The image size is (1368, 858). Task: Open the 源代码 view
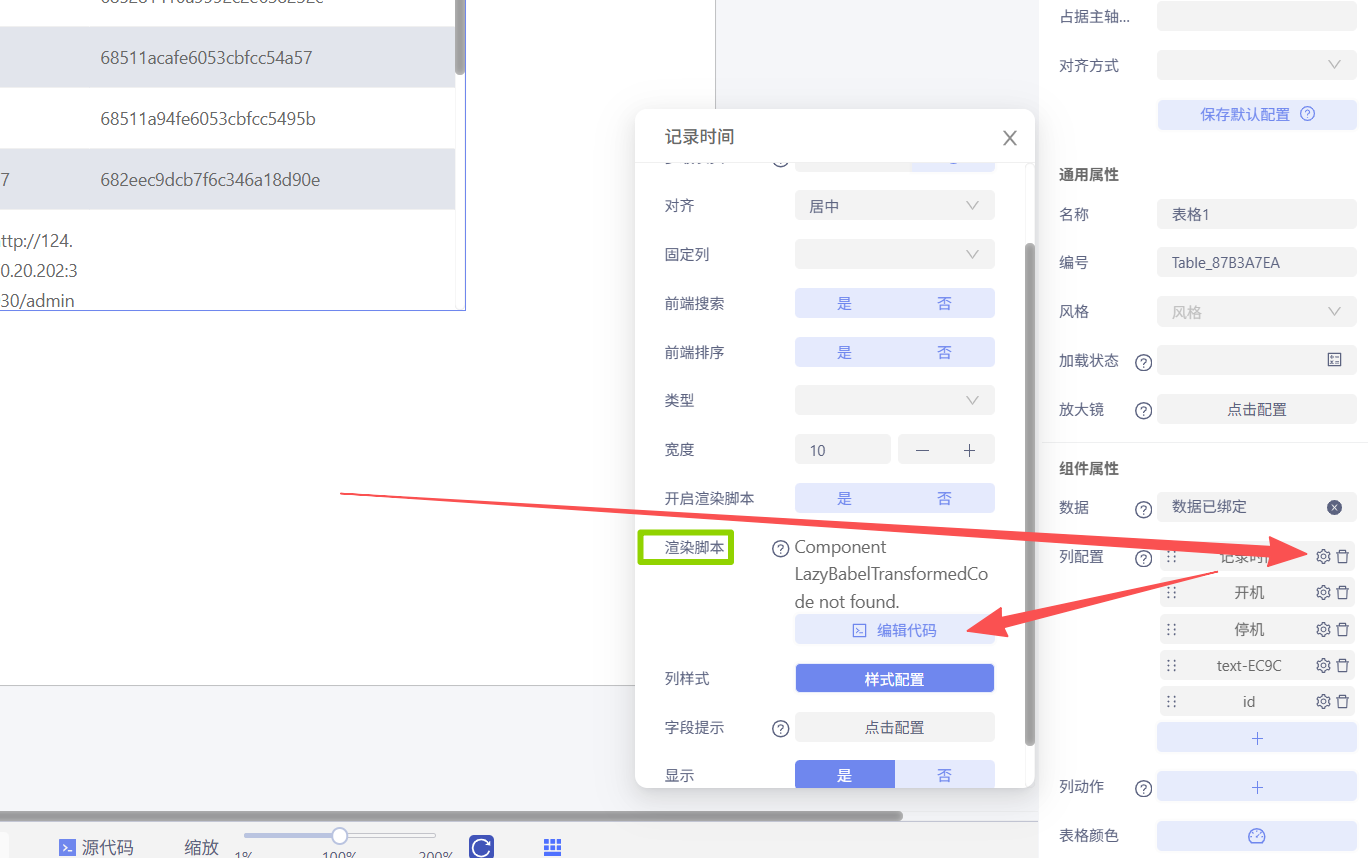tap(96, 847)
